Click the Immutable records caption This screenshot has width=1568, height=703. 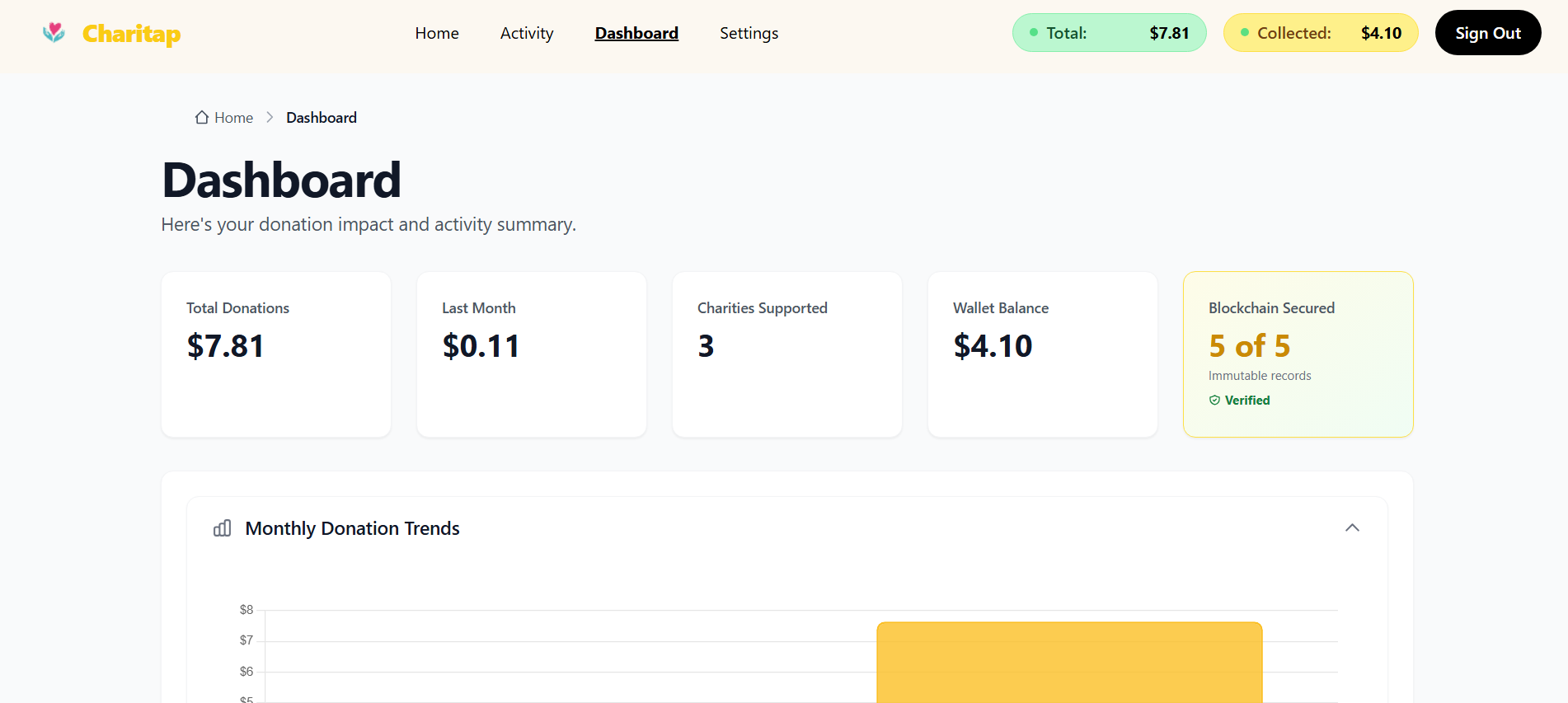pyautogui.click(x=1260, y=376)
